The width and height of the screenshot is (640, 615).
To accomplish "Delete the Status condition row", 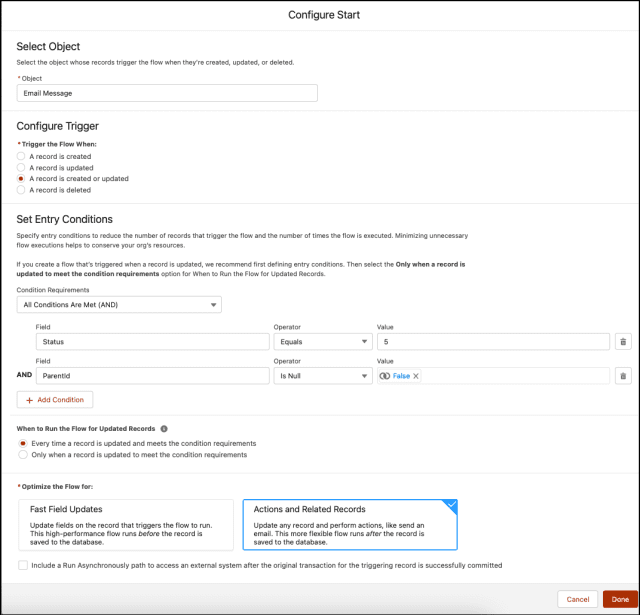I will coord(622,342).
